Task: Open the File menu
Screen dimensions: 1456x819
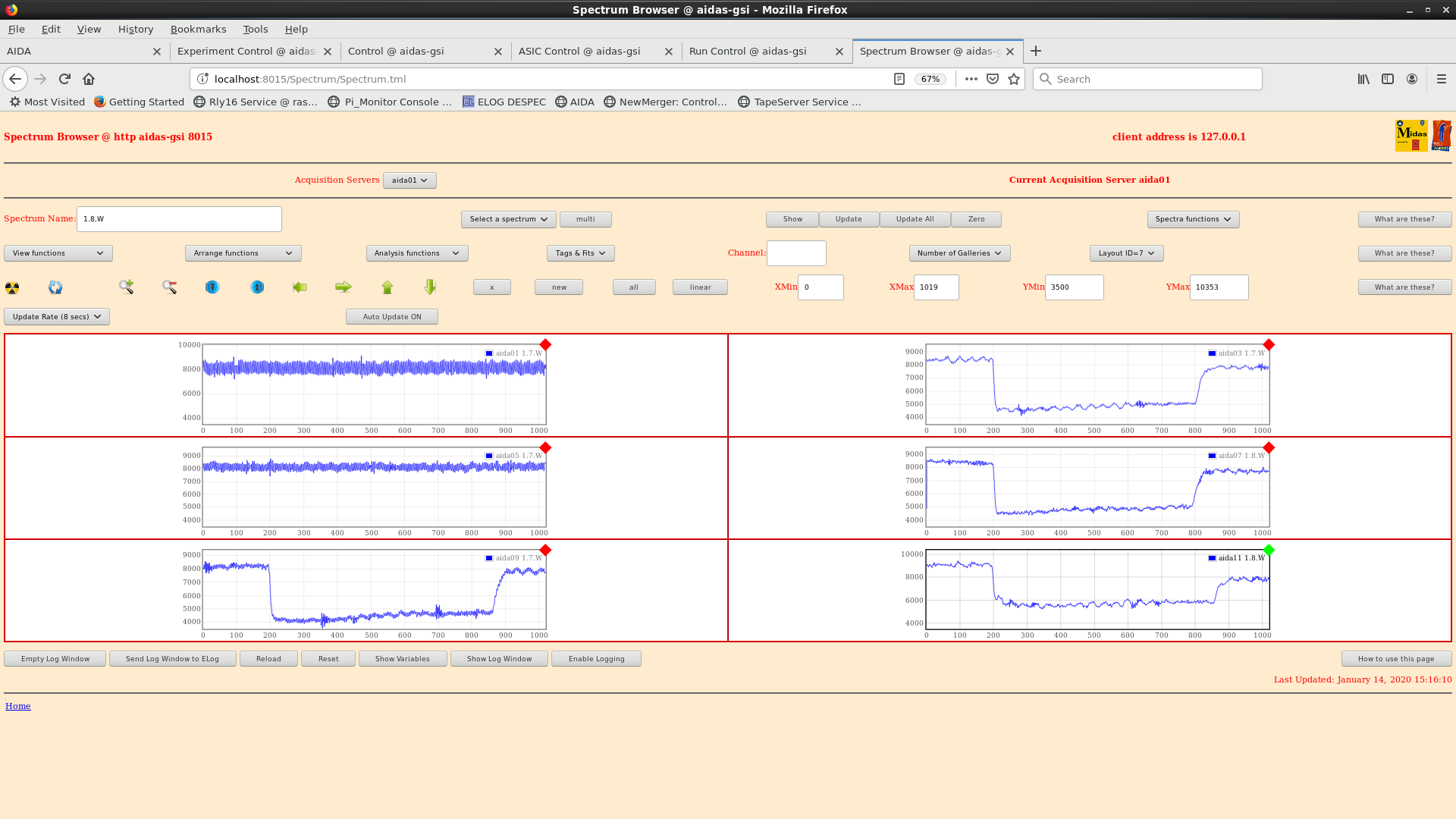Action: (x=17, y=29)
